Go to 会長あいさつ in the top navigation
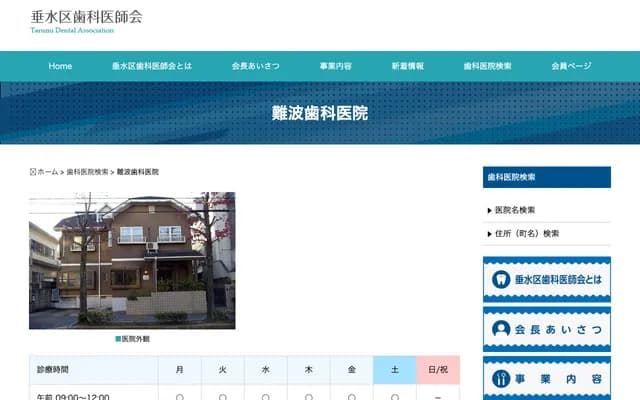Screen dimensions: 640x400 click(256, 66)
